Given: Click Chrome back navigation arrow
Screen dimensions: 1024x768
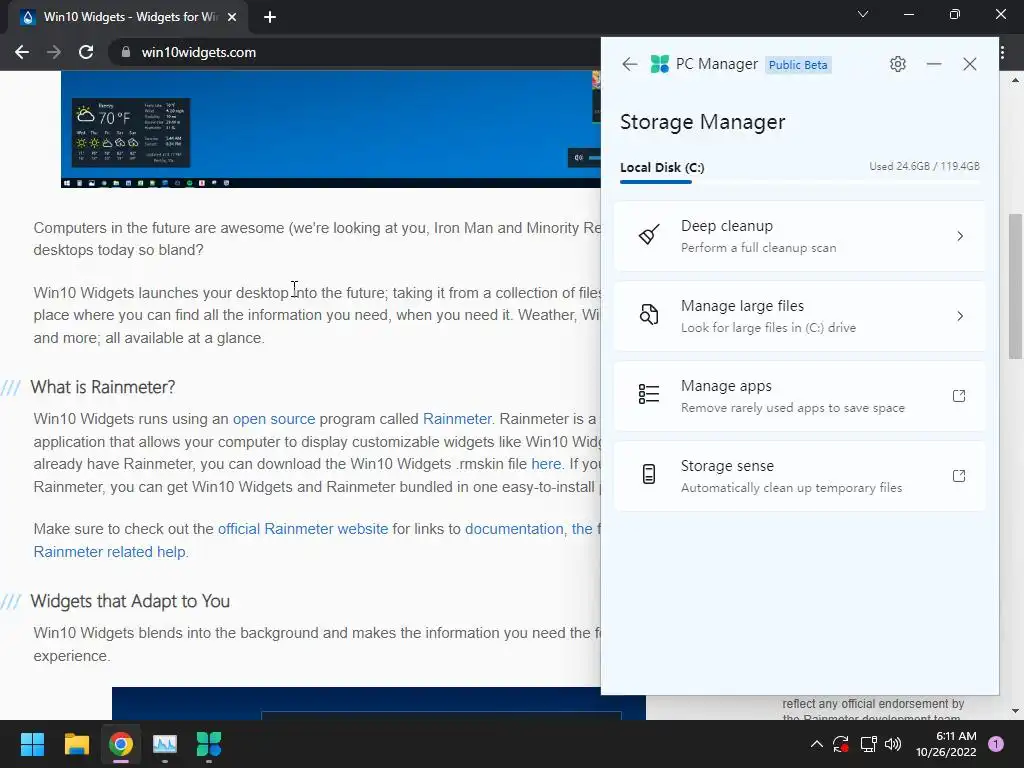Looking at the screenshot, I should [22, 52].
